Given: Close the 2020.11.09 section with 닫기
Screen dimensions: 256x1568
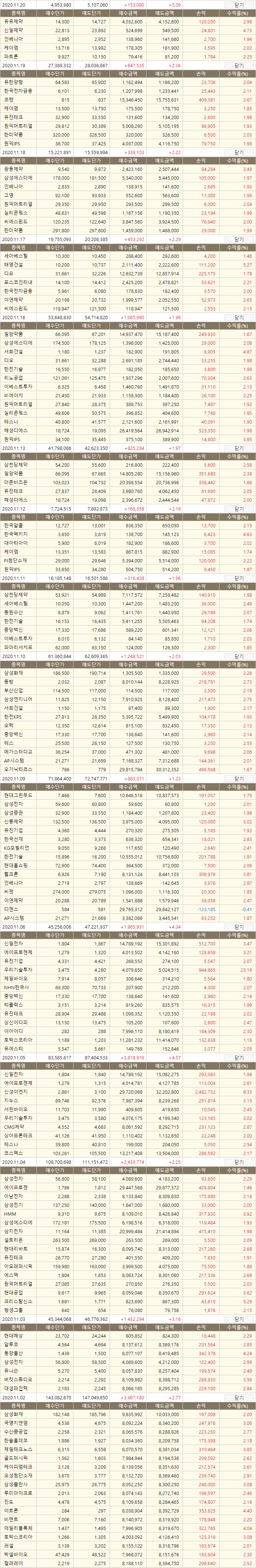Looking at the screenshot, I should point(239,779).
